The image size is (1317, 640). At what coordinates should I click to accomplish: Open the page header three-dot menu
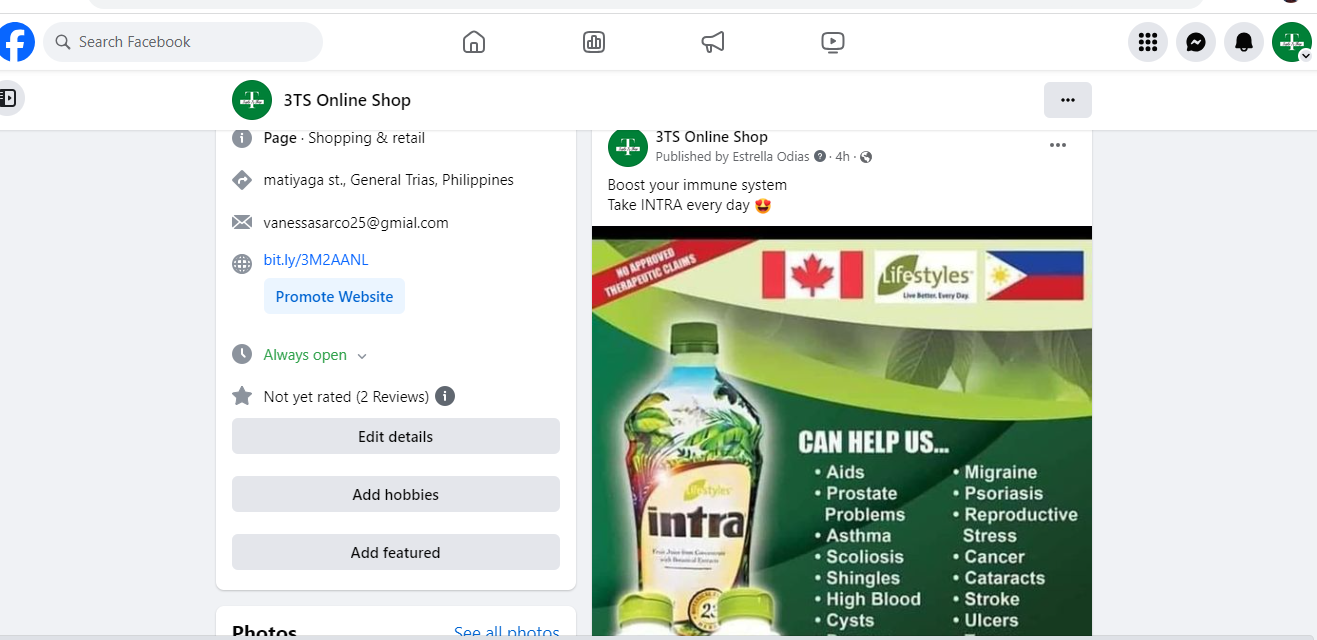[1068, 100]
